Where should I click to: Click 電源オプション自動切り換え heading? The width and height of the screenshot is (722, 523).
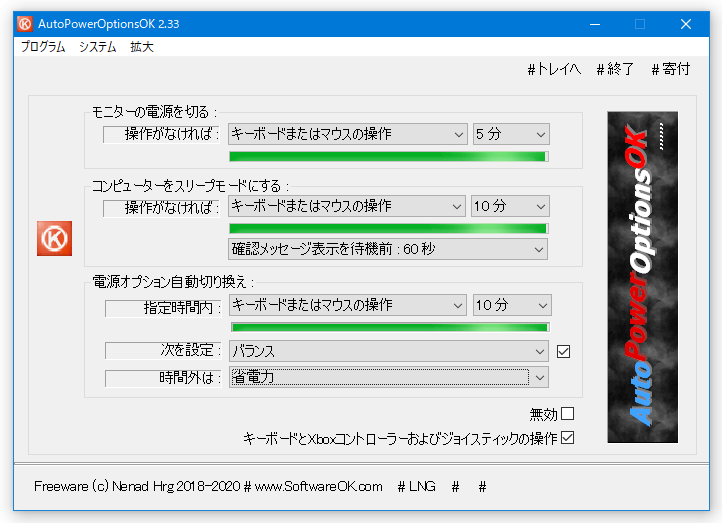click(173, 281)
